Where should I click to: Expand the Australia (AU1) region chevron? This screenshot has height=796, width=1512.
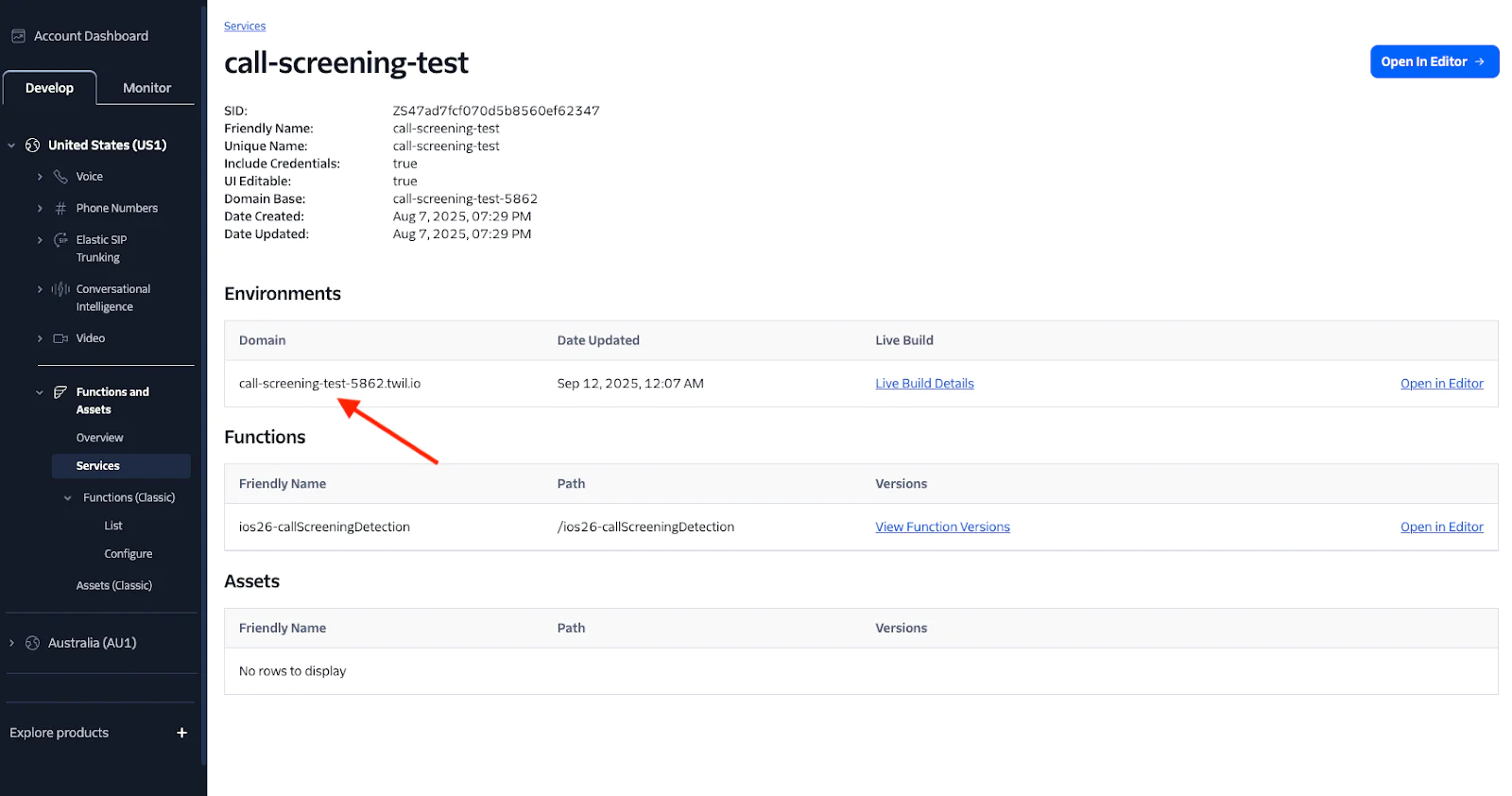(11, 643)
